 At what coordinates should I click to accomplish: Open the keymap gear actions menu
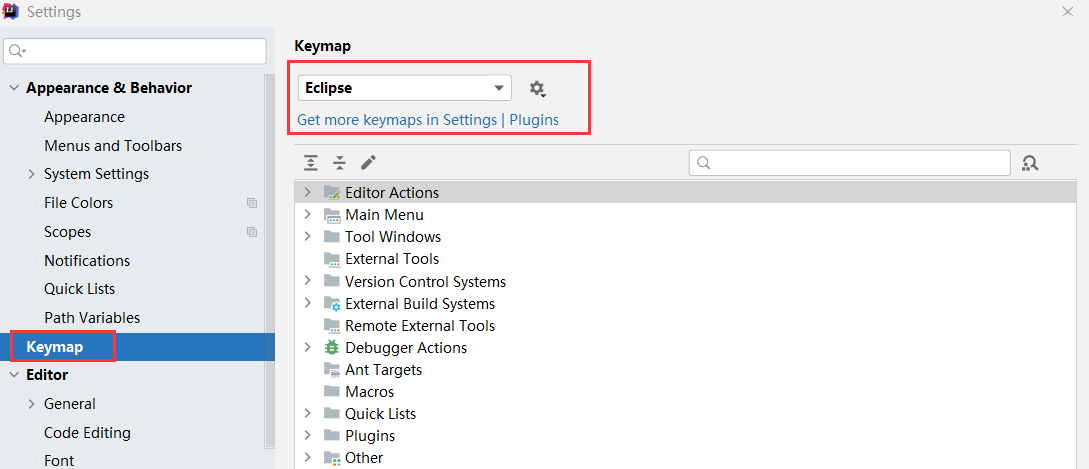coord(537,89)
